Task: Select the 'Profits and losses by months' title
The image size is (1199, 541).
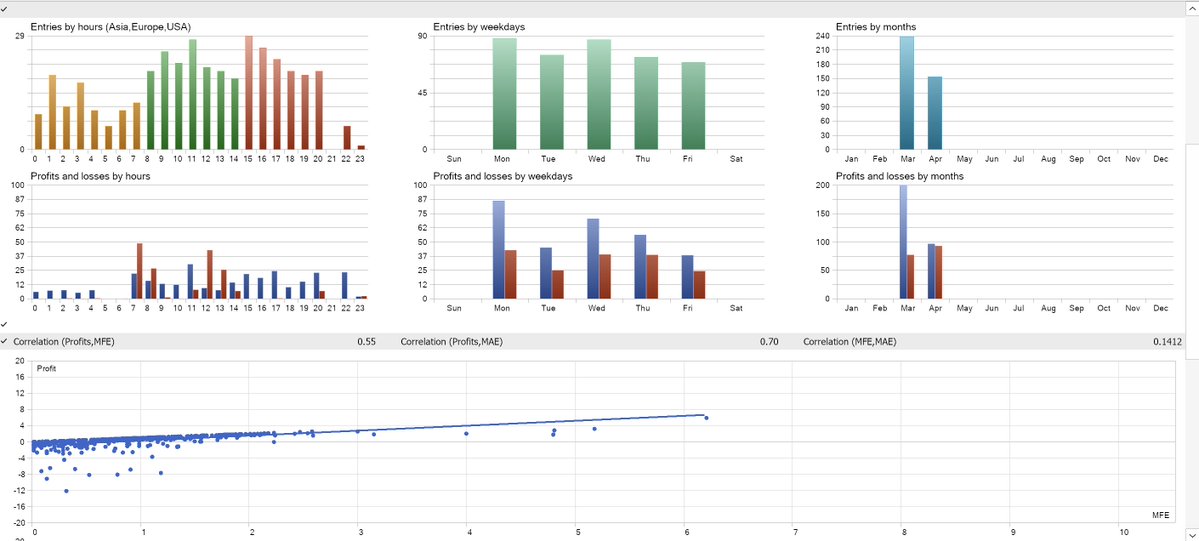Action: [x=899, y=176]
